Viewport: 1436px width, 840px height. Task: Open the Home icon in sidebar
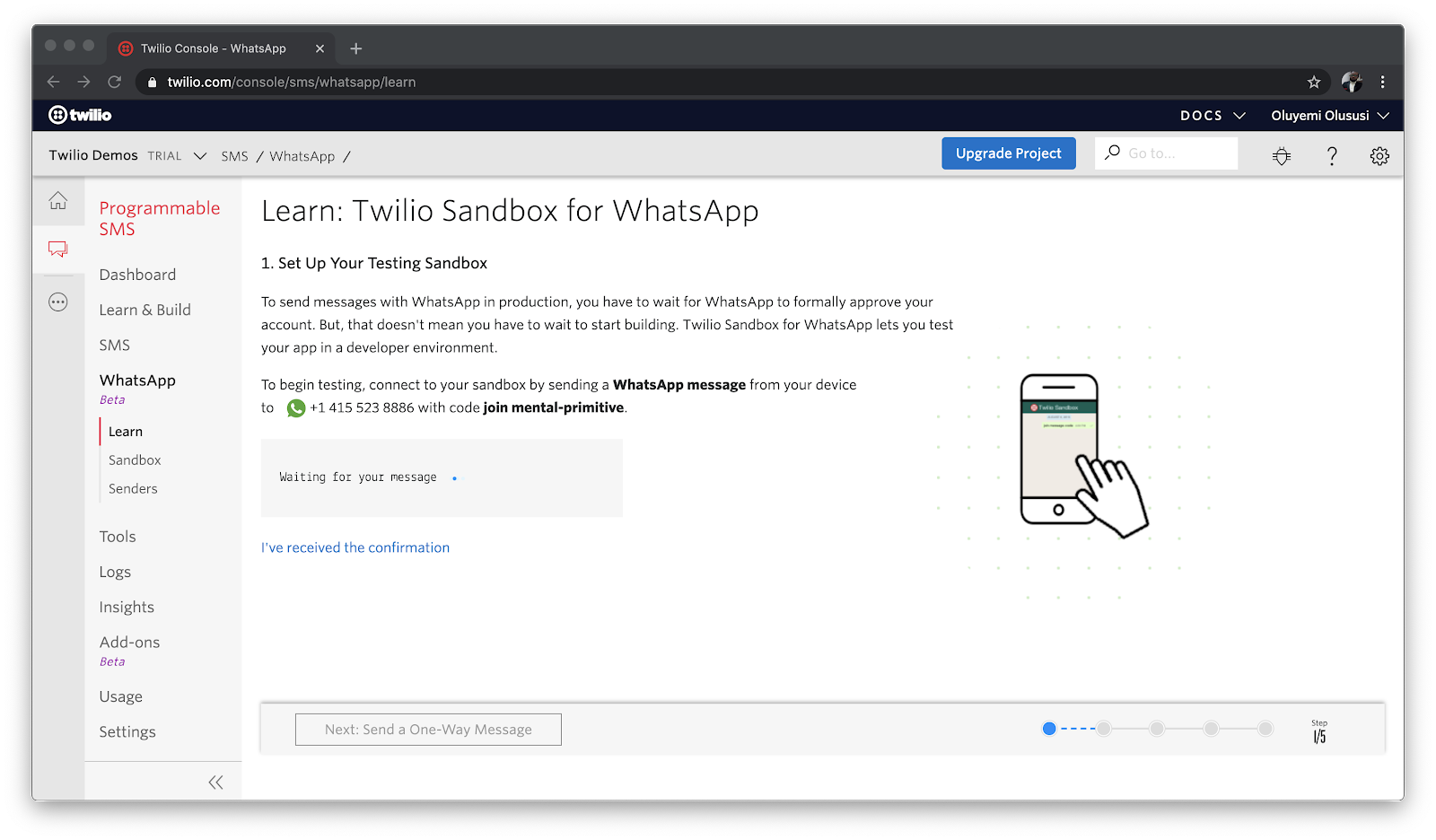58,201
